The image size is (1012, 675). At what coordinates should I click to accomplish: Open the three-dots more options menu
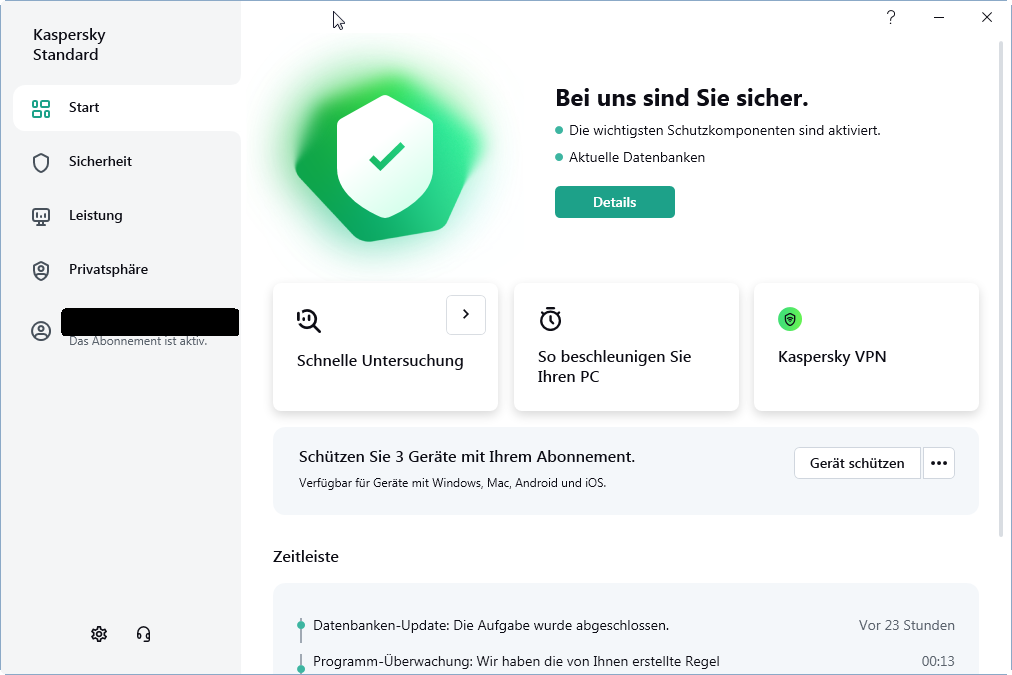point(938,463)
